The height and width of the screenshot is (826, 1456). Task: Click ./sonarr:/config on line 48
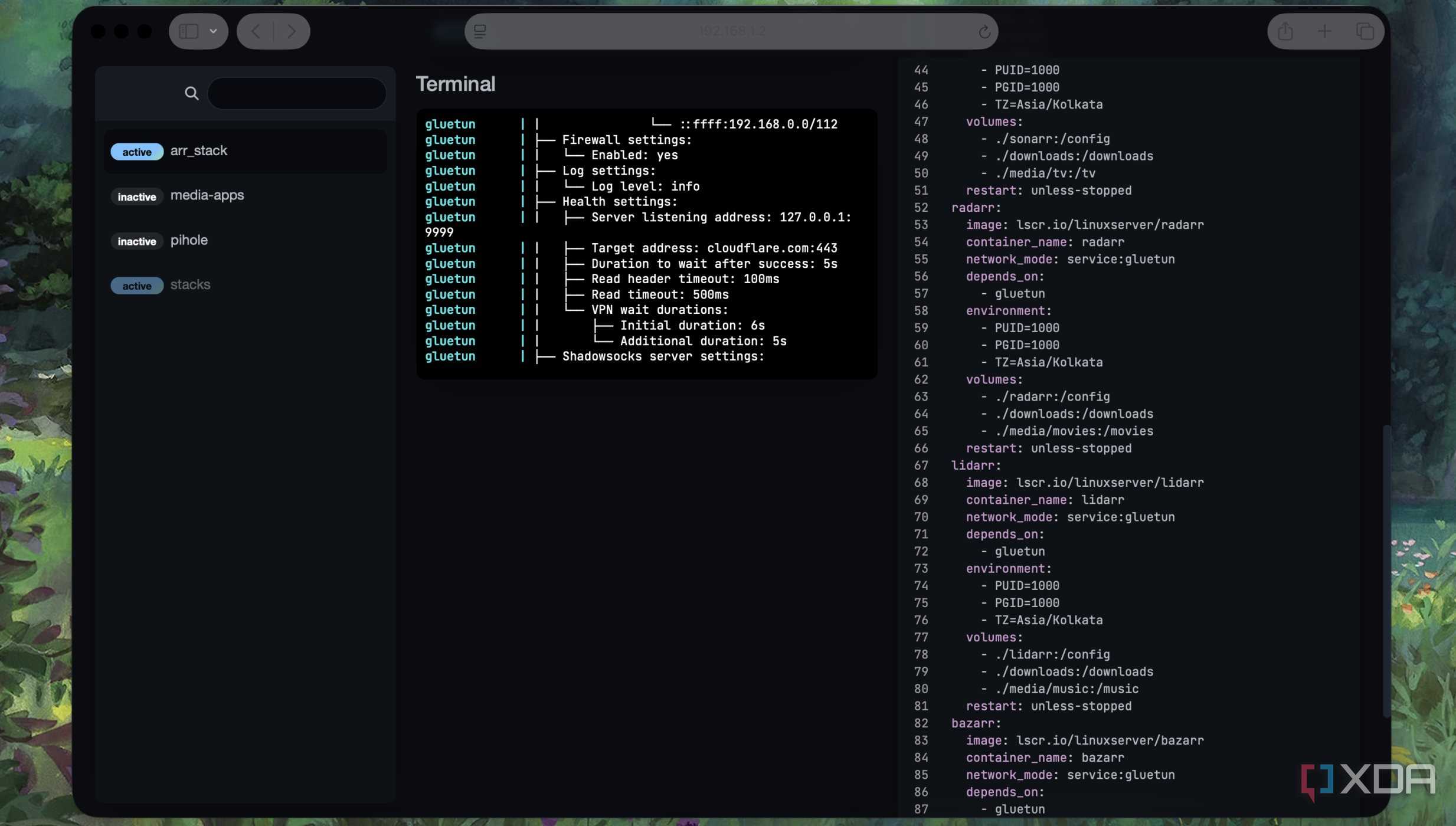pyautogui.click(x=1052, y=139)
